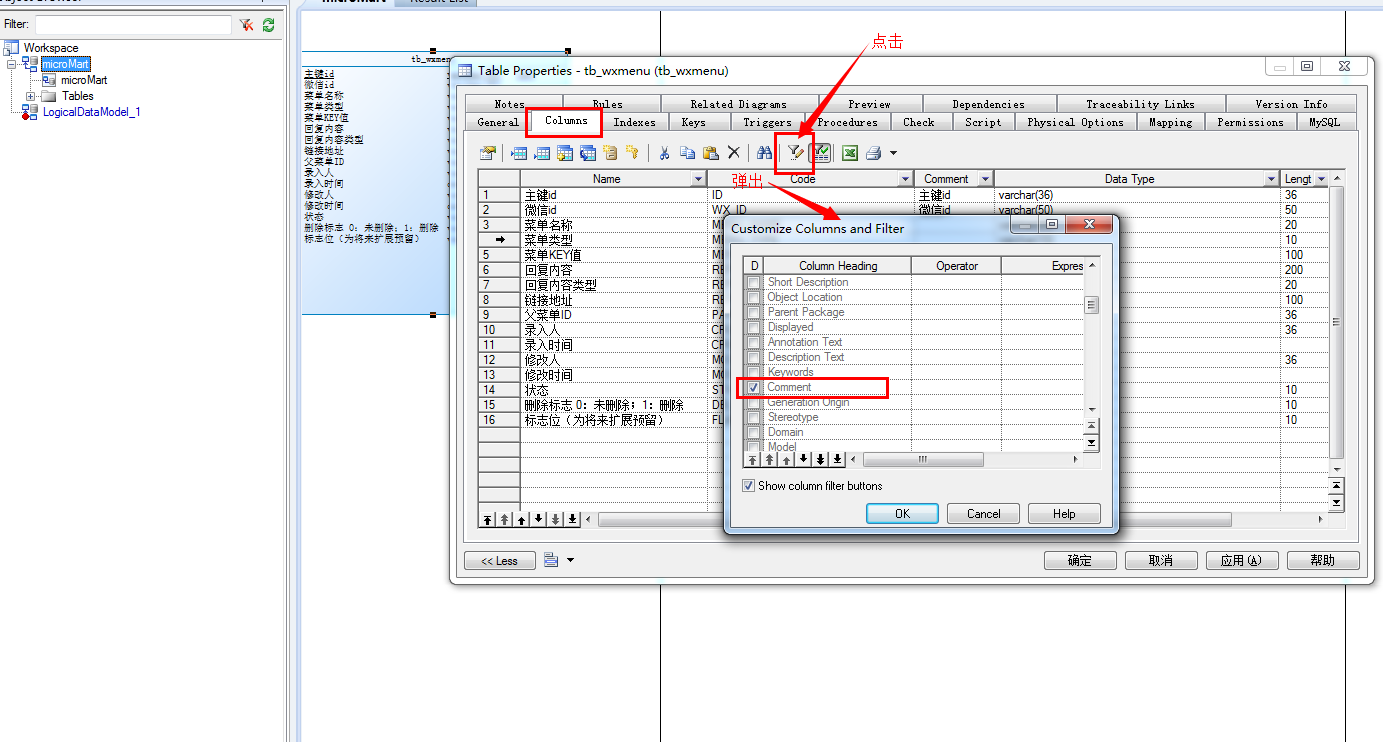The width and height of the screenshot is (1383, 742).
Task: Click the green refresh filter icon
Action: (x=268, y=24)
